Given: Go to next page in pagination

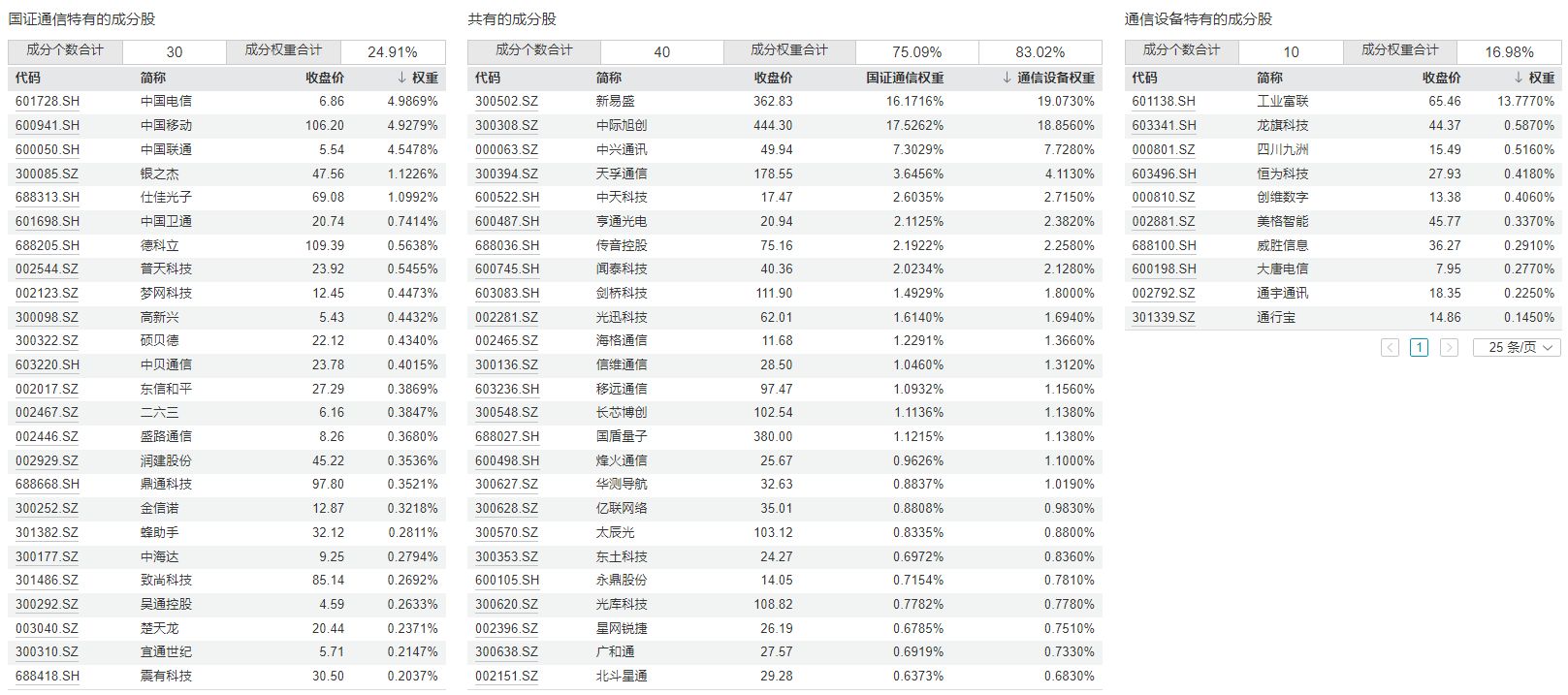Looking at the screenshot, I should [x=1449, y=347].
